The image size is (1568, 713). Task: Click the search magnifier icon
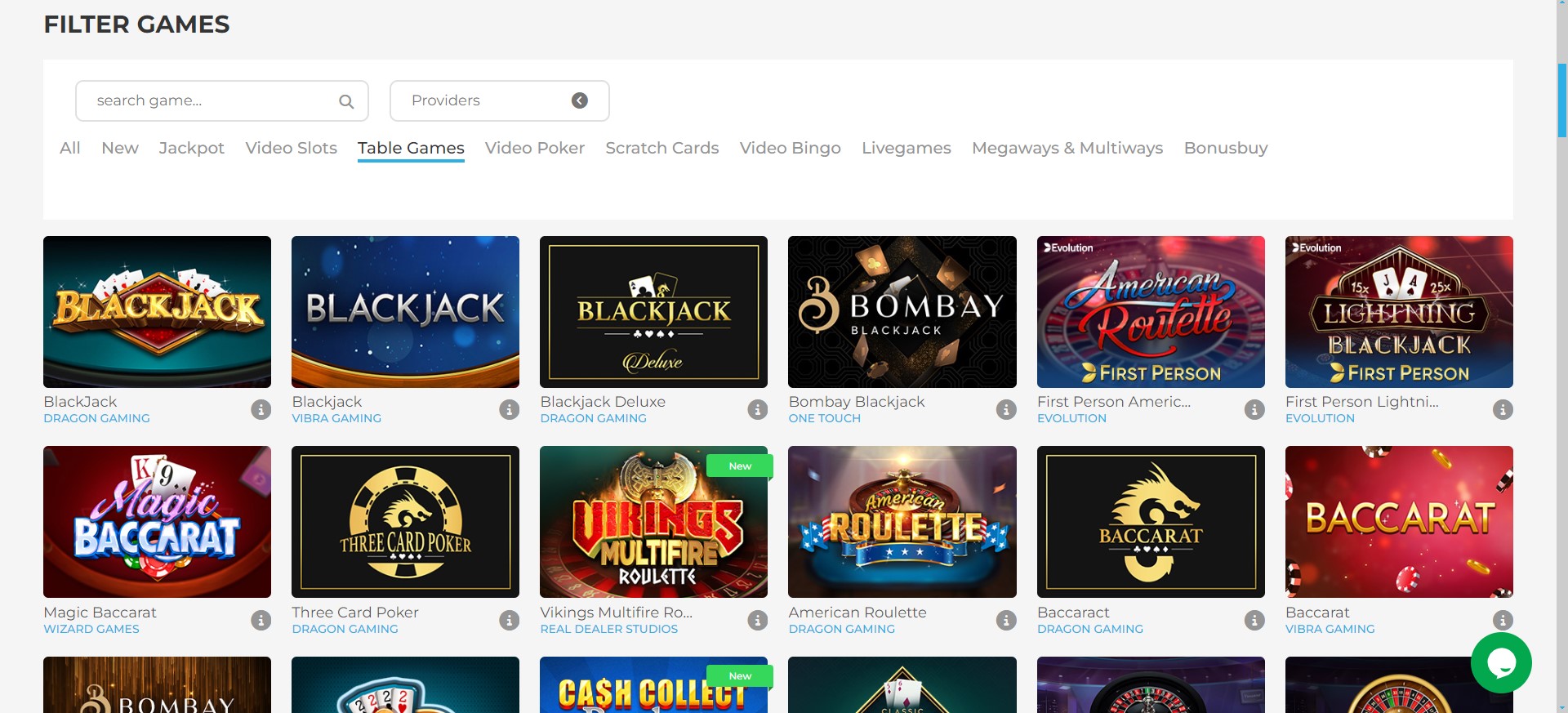pyautogui.click(x=346, y=101)
